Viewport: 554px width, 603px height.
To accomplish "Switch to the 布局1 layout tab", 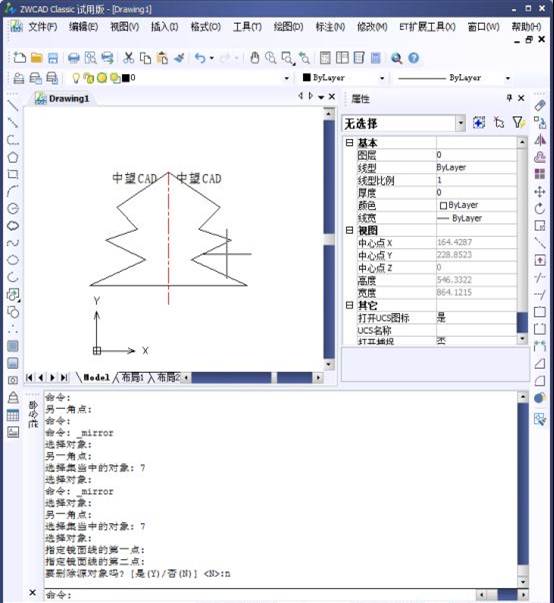I will (x=132, y=378).
